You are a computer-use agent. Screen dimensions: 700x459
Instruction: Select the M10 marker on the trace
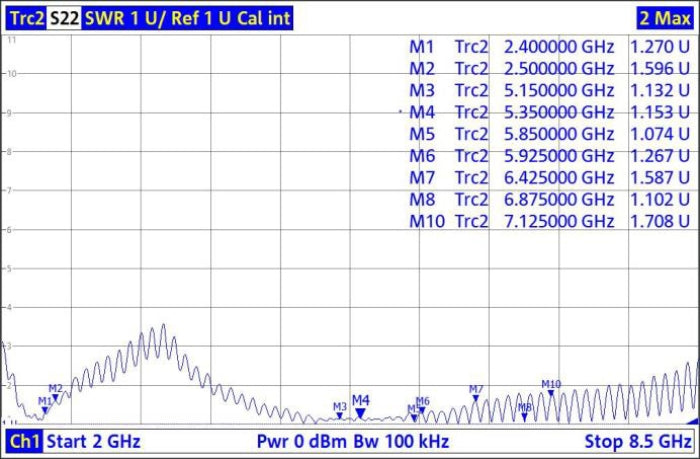pos(551,393)
